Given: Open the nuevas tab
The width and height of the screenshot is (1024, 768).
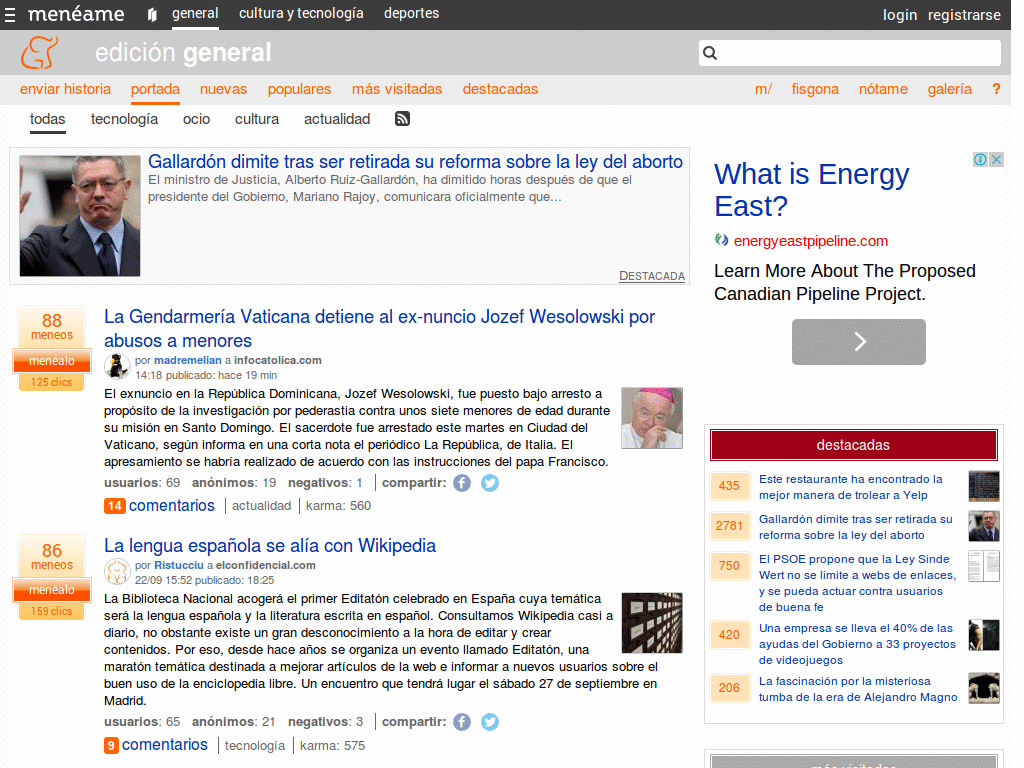Looking at the screenshot, I should click(x=223, y=89).
